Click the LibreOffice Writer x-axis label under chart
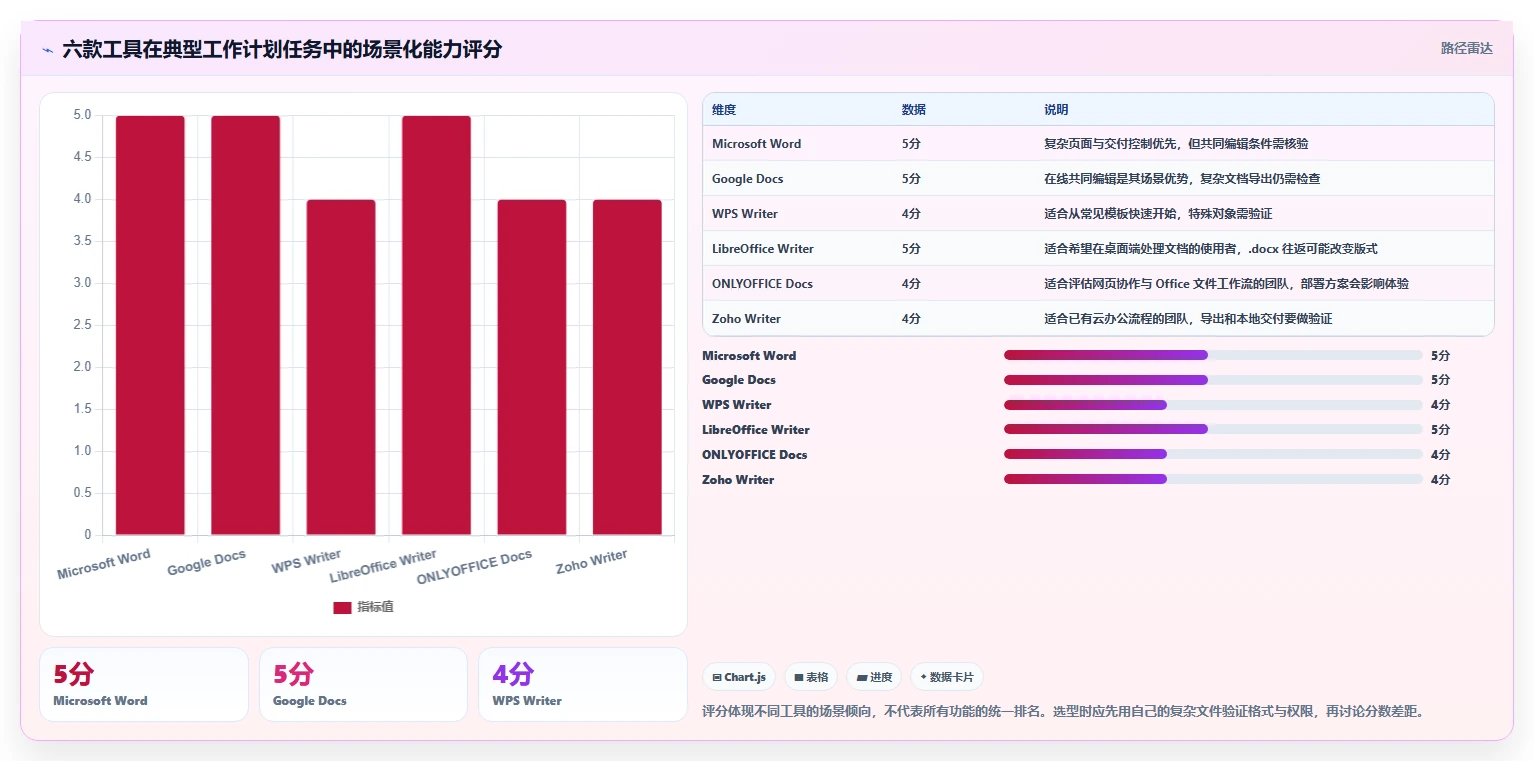The height and width of the screenshot is (761, 1534). point(383,566)
